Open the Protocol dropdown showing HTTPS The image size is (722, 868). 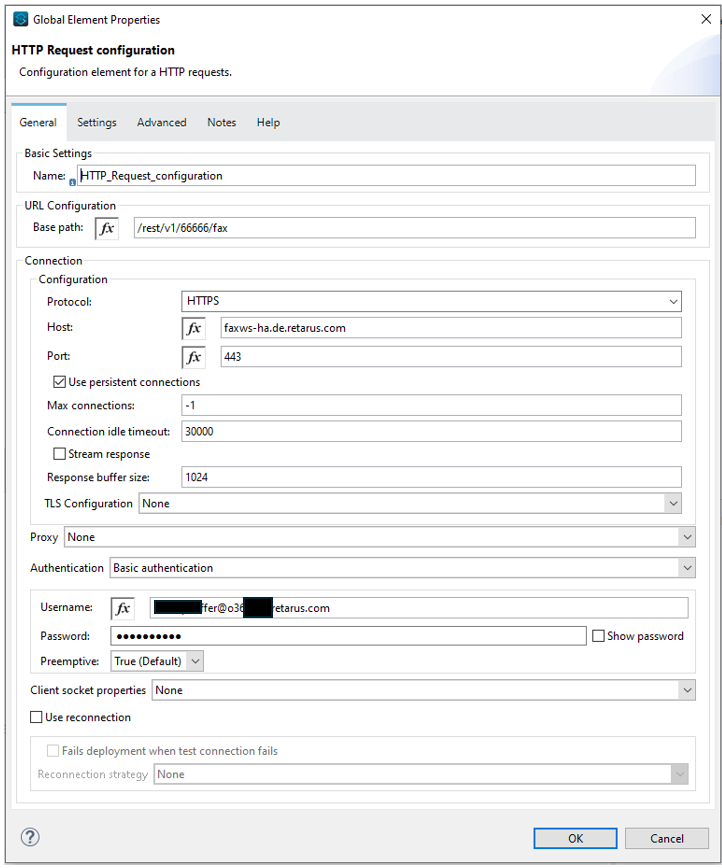[x=431, y=301]
